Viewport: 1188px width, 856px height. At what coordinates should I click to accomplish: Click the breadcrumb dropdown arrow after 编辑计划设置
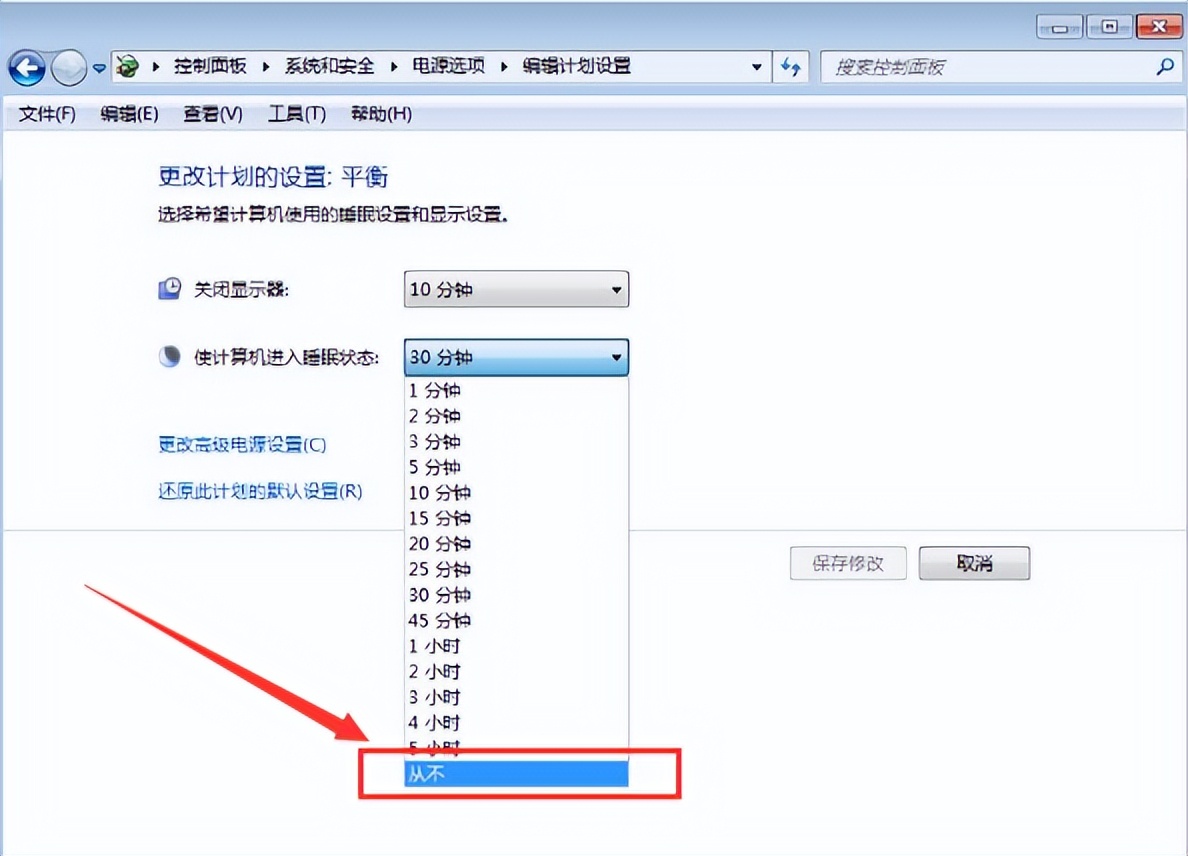tap(757, 66)
